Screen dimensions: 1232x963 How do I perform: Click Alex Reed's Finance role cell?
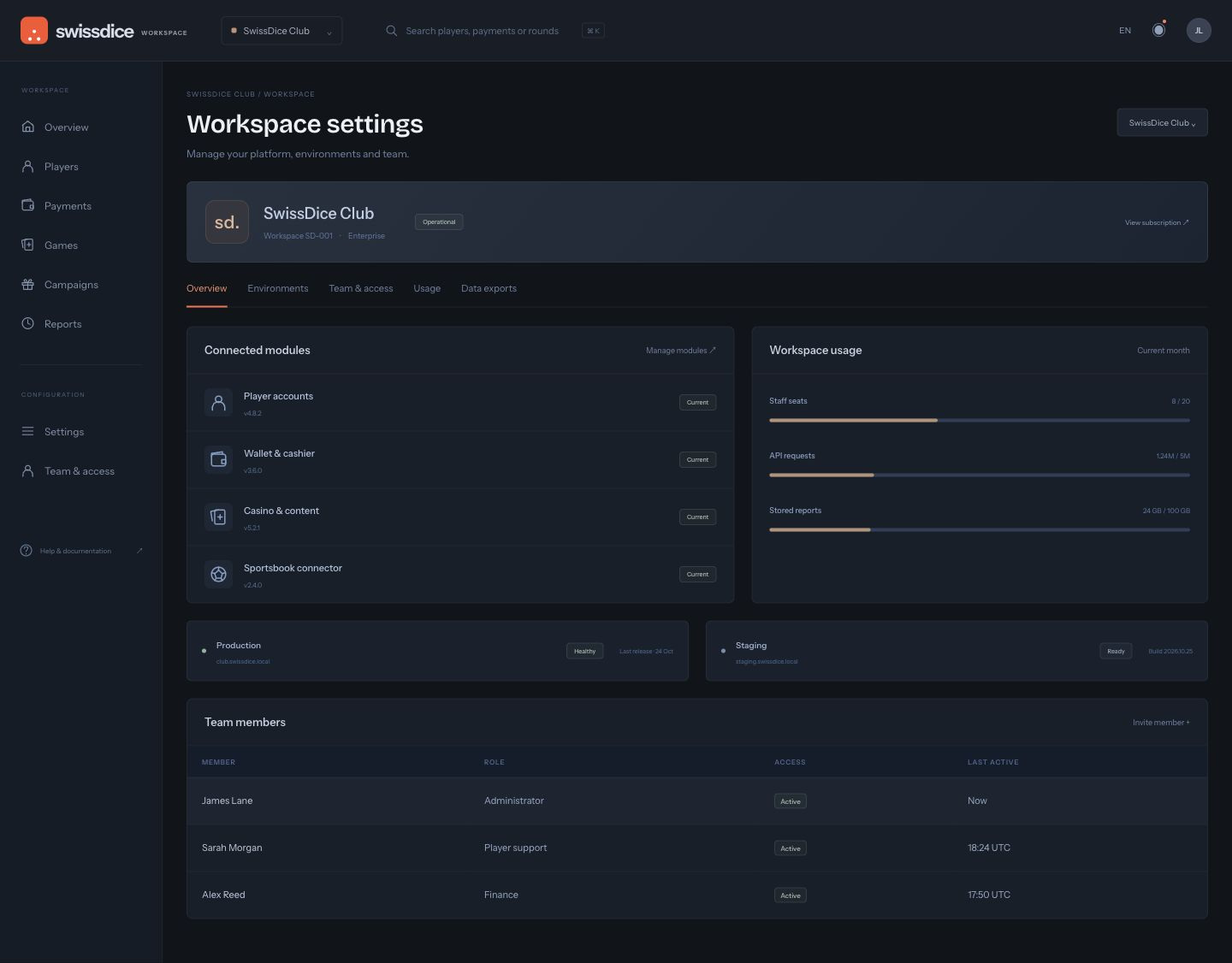pos(501,895)
